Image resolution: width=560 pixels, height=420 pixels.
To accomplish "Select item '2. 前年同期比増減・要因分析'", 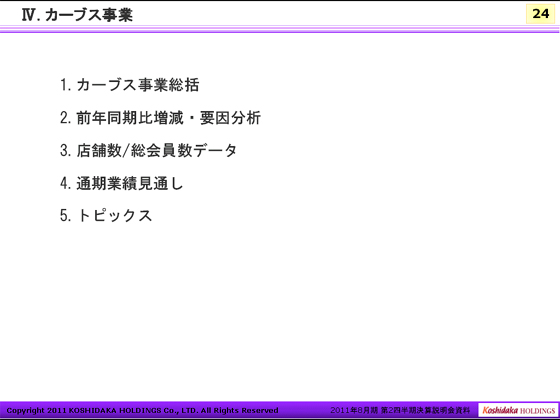I will [x=160, y=118].
